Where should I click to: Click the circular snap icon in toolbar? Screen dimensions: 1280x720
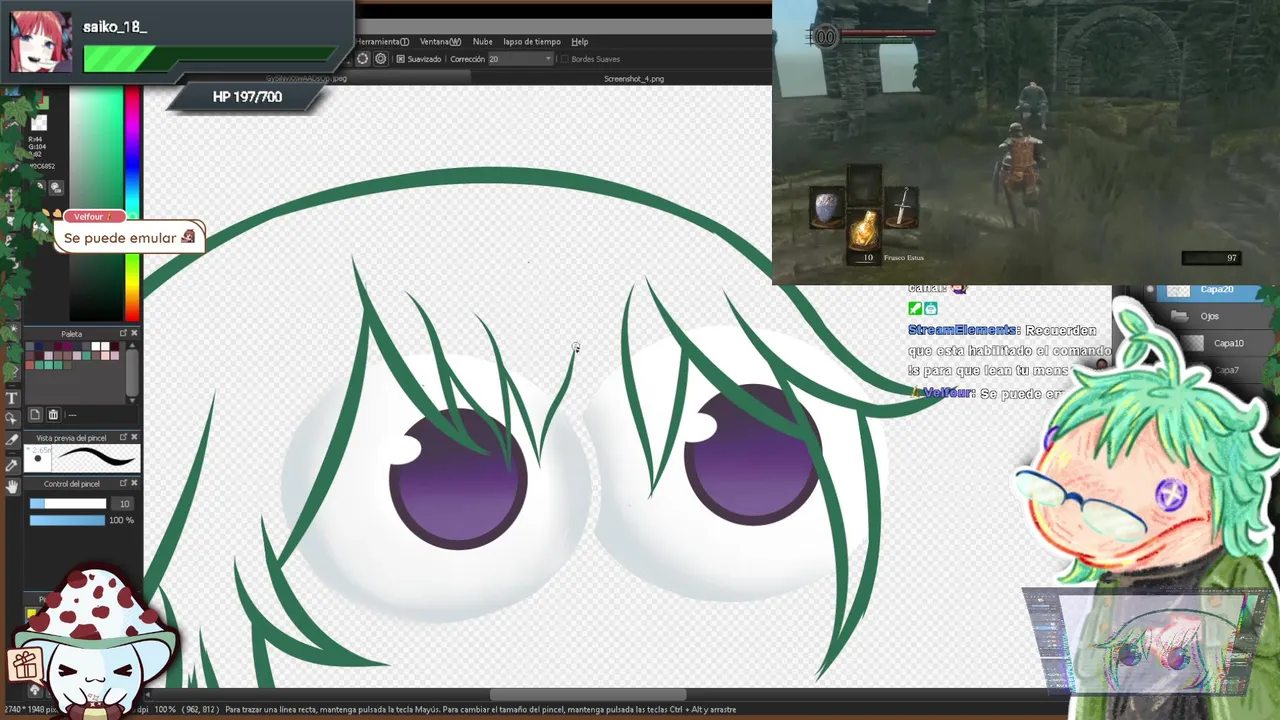coord(363,59)
